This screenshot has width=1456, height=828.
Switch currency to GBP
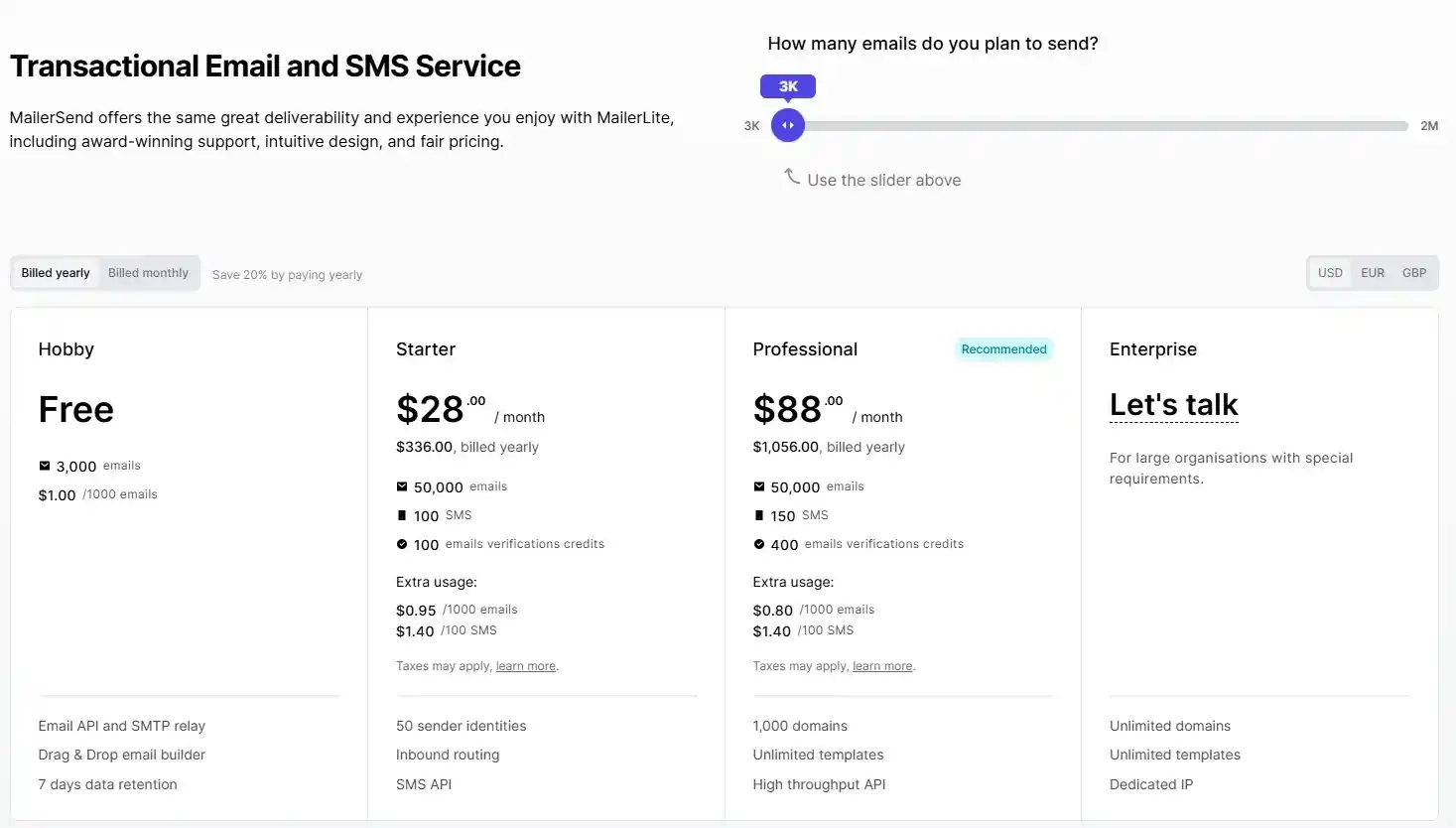click(x=1413, y=272)
